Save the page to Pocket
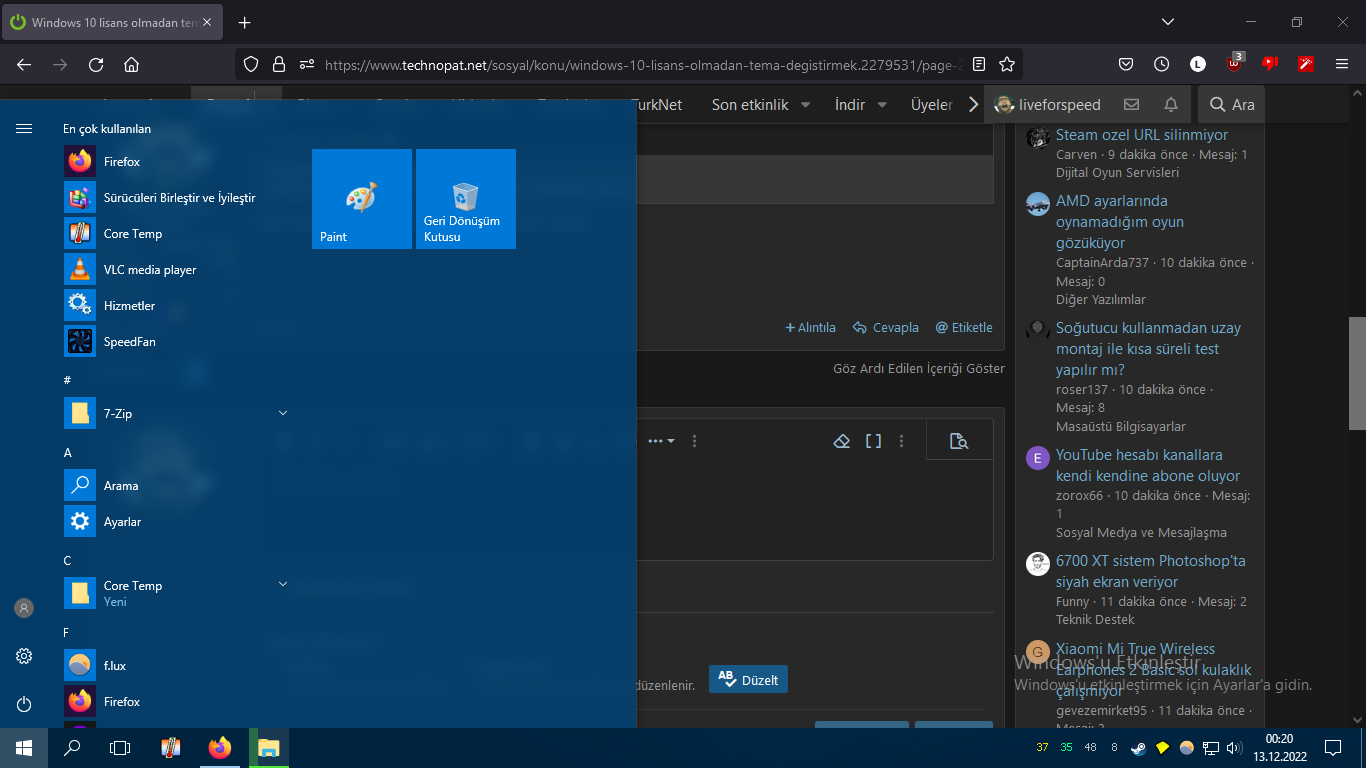Image resolution: width=1366 pixels, height=768 pixels. (1125, 64)
